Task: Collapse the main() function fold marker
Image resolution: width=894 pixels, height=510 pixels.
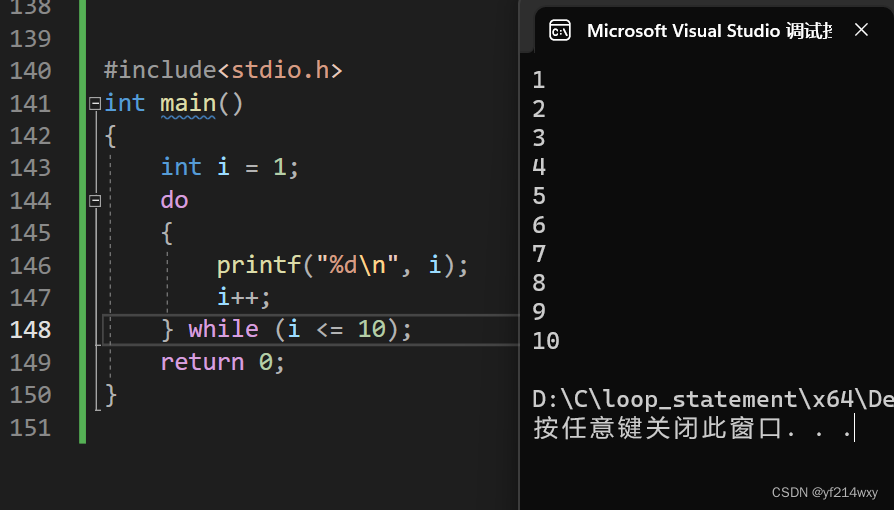Action: click(95, 103)
